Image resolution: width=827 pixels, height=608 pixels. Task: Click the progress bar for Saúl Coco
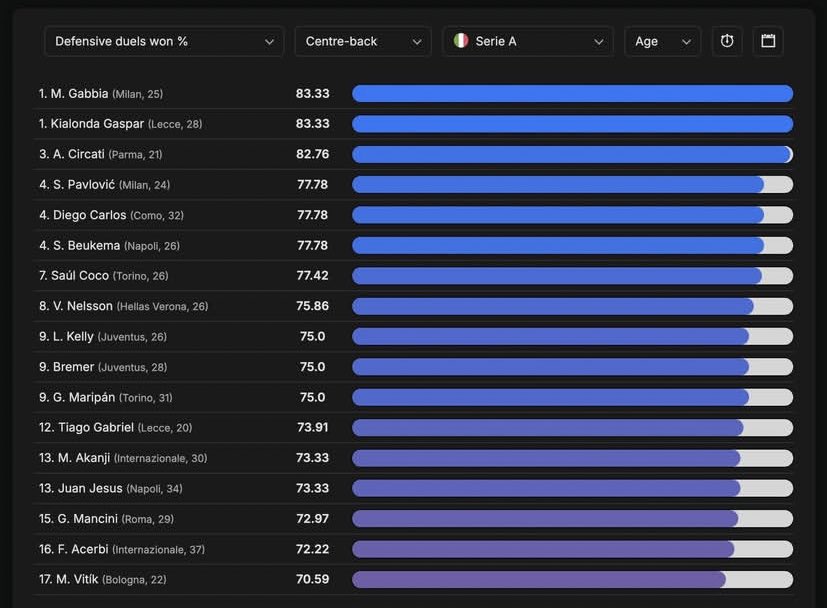(572, 276)
